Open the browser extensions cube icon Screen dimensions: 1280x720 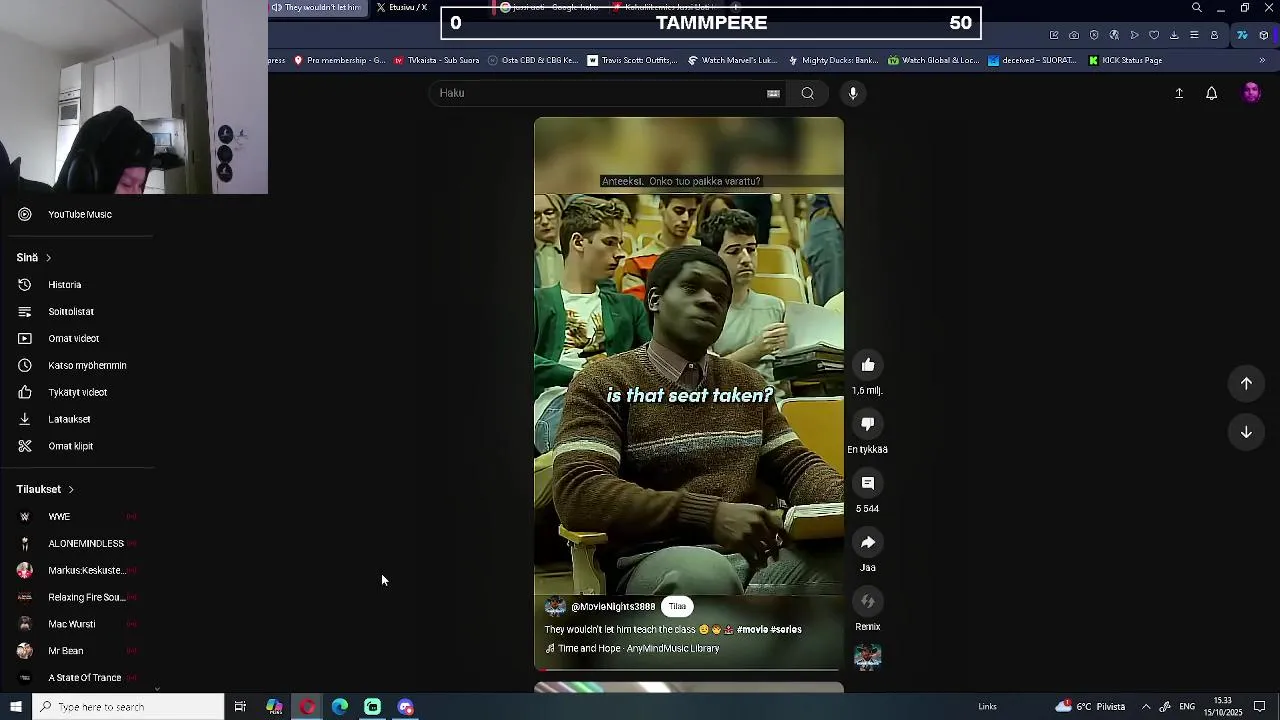[x=1264, y=35]
